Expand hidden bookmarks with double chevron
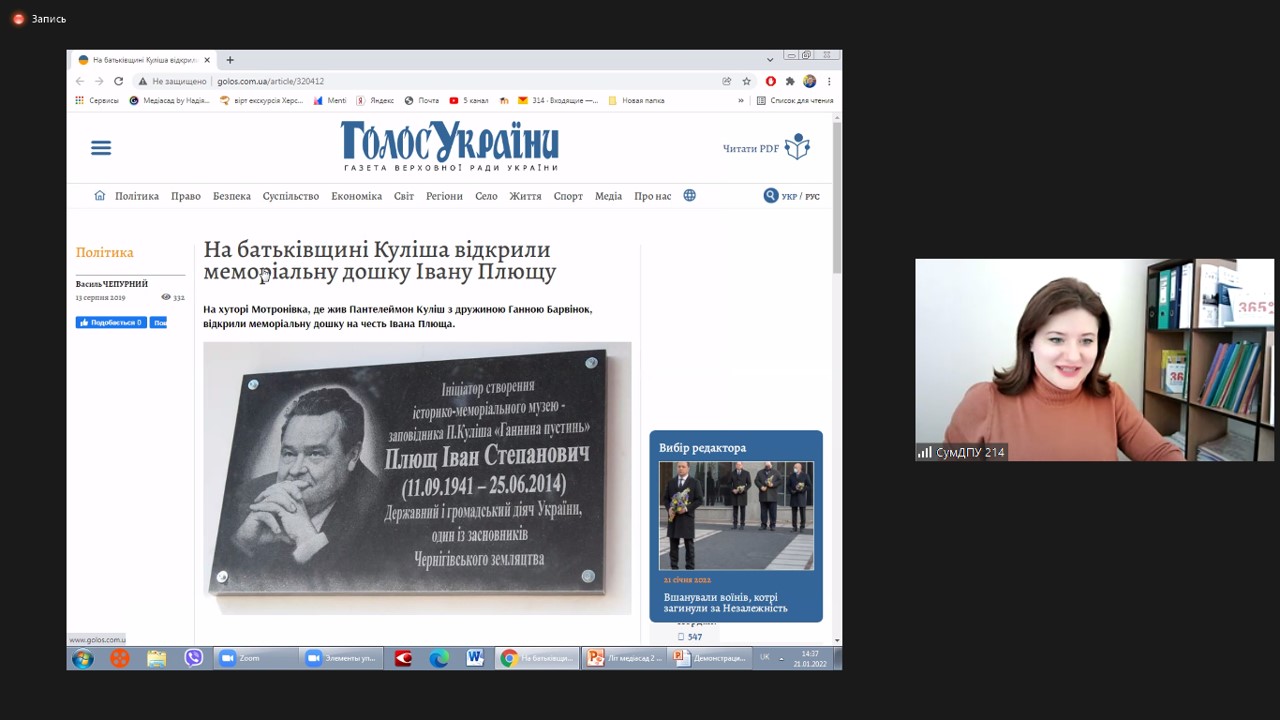Image resolution: width=1280 pixels, height=720 pixels. pos(741,100)
